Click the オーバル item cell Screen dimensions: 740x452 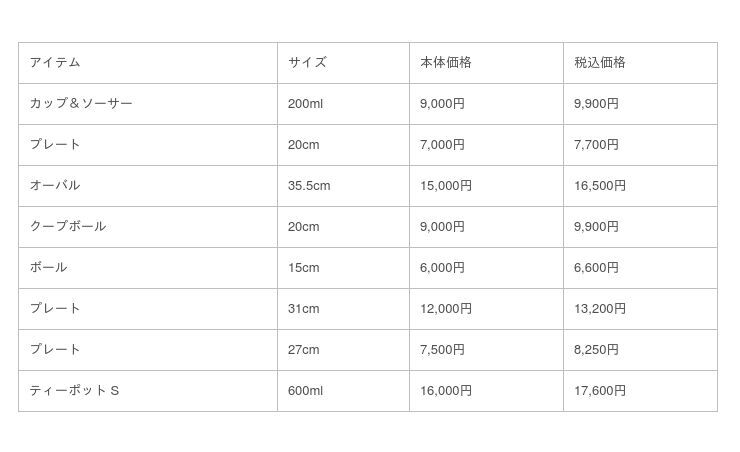55,186
